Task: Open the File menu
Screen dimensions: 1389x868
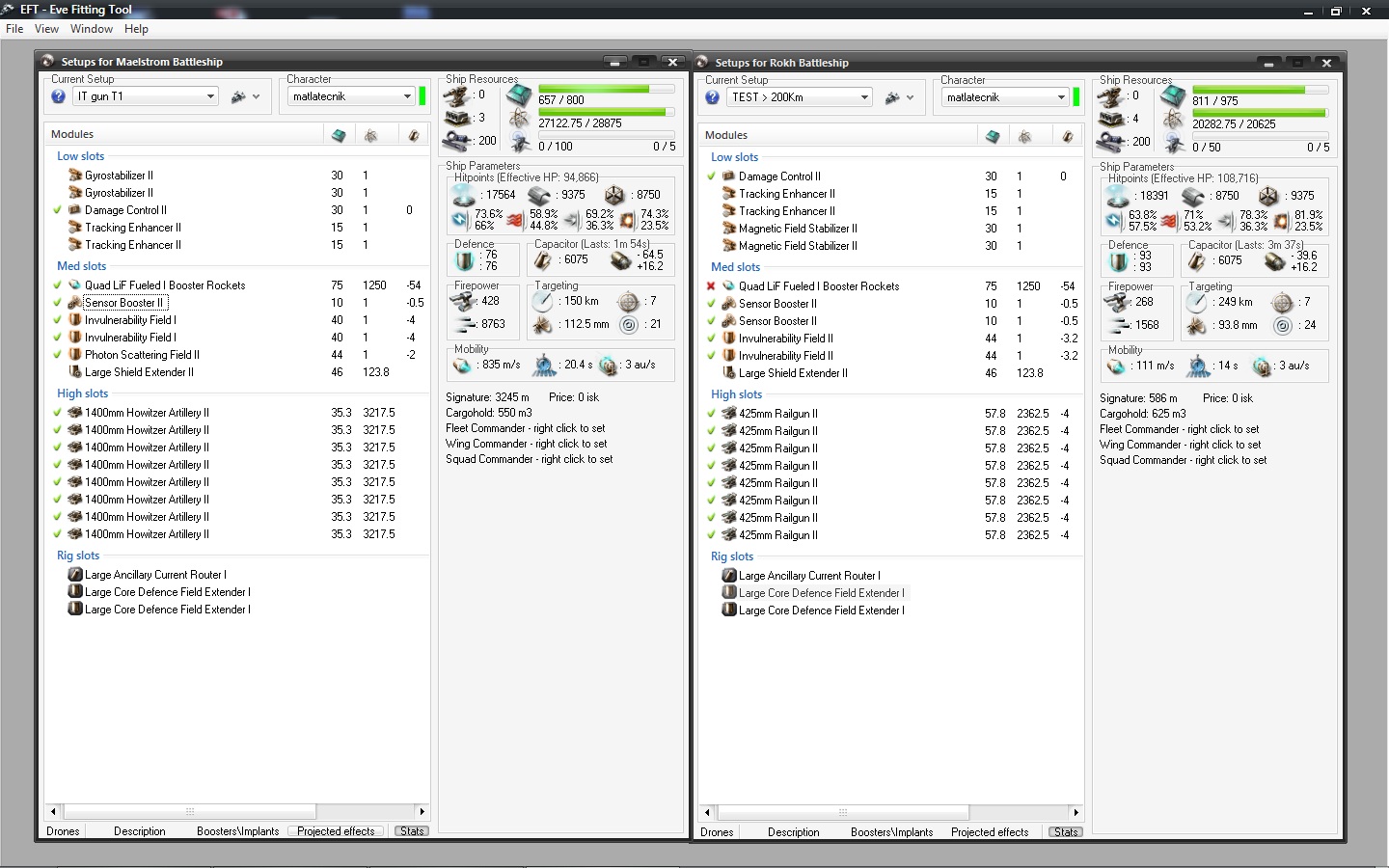Action: pyautogui.click(x=14, y=29)
